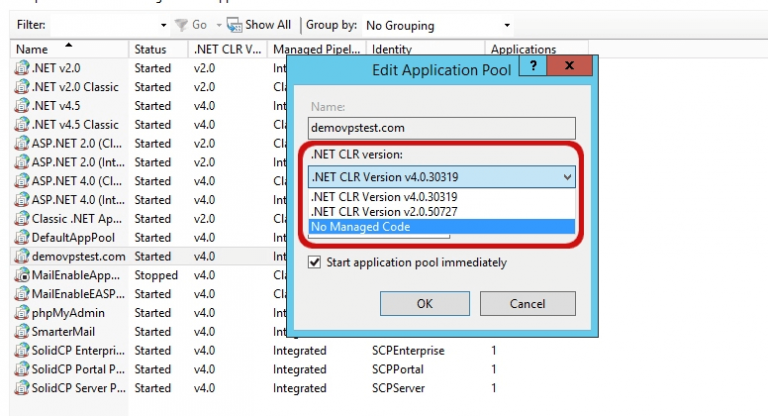Click OK in Edit Application Pool
Screen dimensions: 768x416
pos(425,304)
